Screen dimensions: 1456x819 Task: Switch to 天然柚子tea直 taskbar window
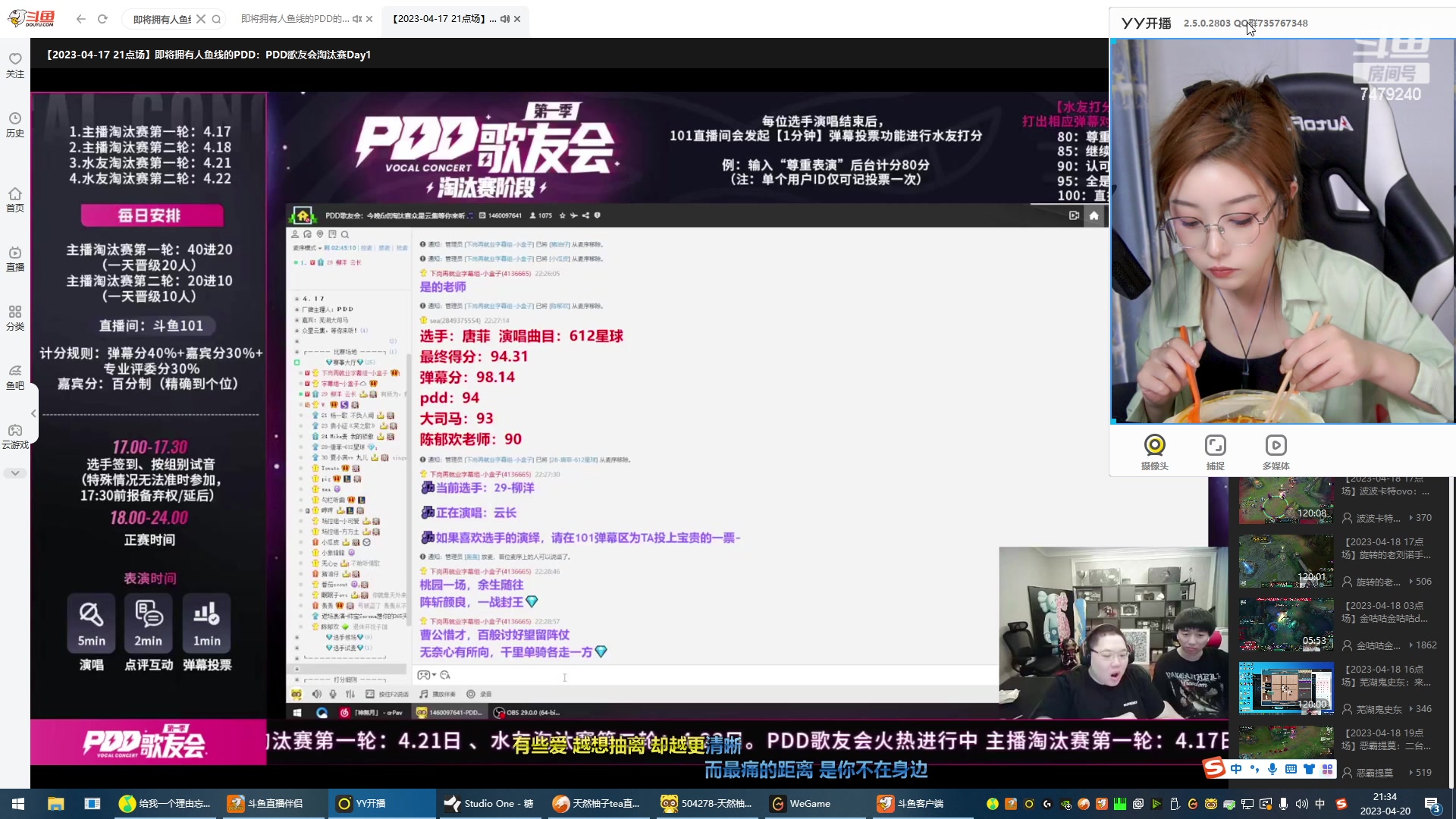tap(599, 804)
